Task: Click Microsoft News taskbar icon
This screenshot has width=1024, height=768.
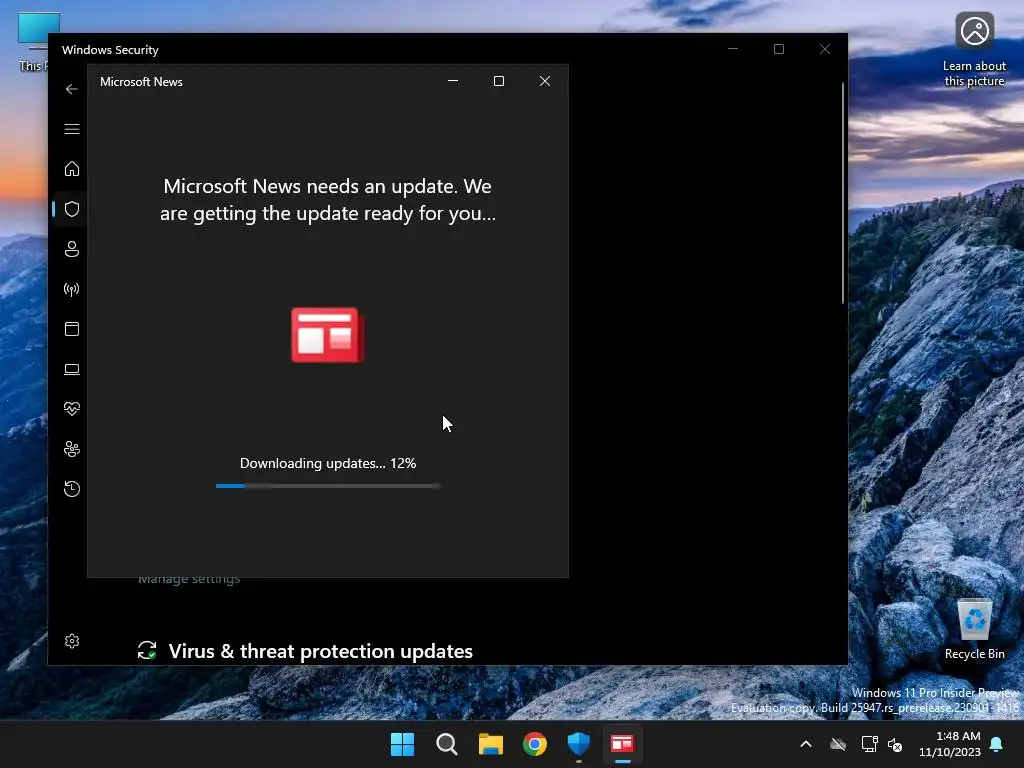Action: coord(622,744)
